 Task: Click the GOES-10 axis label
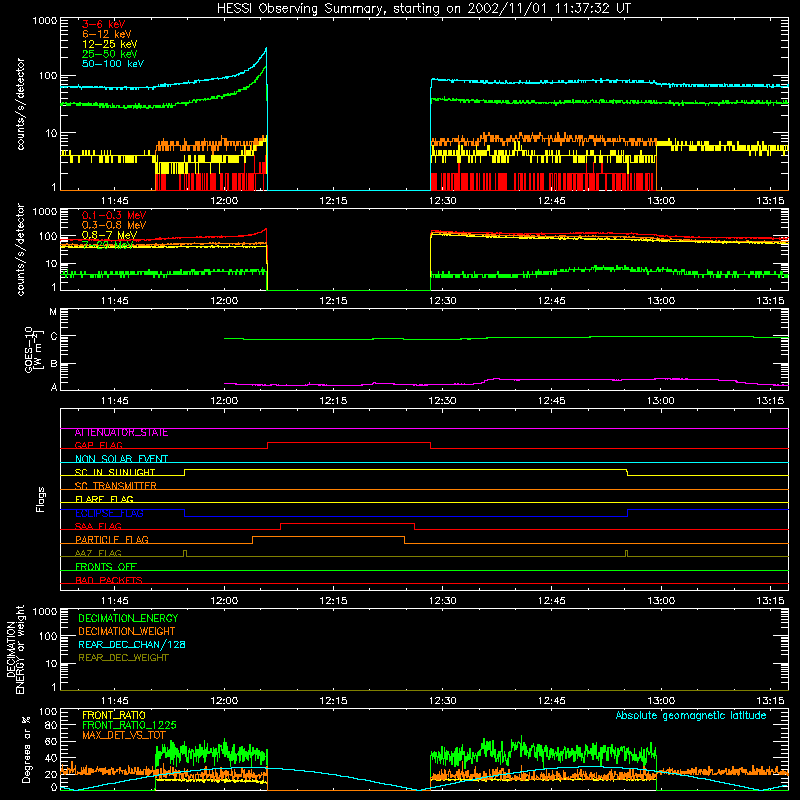coord(32,349)
